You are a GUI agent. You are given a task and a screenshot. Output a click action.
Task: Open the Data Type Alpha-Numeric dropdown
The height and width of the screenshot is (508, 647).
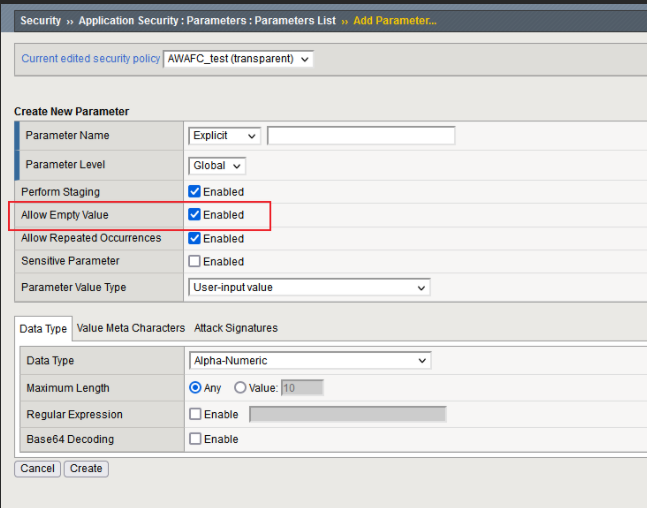309,361
